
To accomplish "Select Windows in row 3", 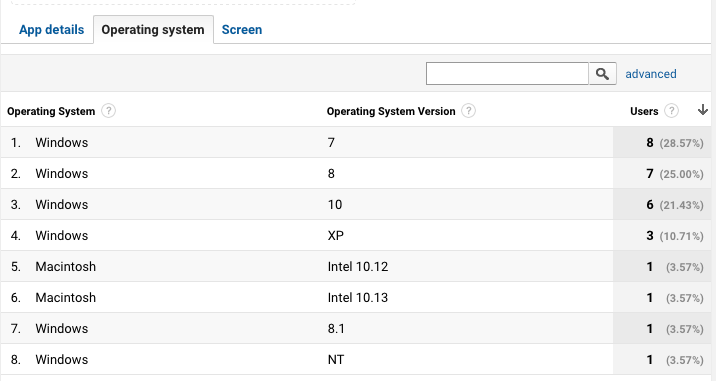I will (x=62, y=205).
